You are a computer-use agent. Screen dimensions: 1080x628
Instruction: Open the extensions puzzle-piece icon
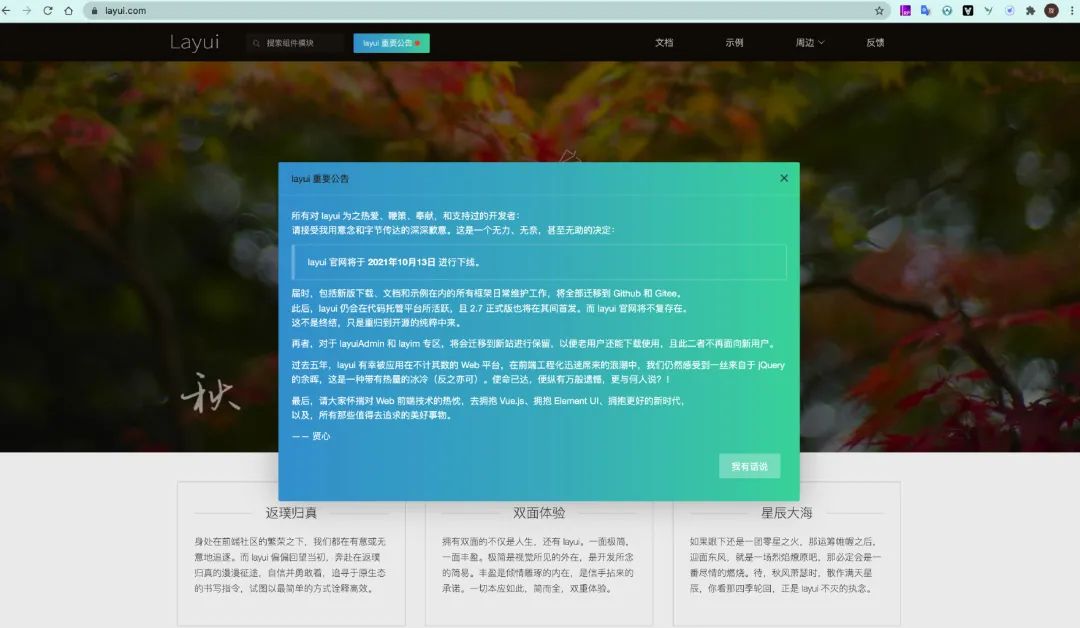tap(1030, 10)
